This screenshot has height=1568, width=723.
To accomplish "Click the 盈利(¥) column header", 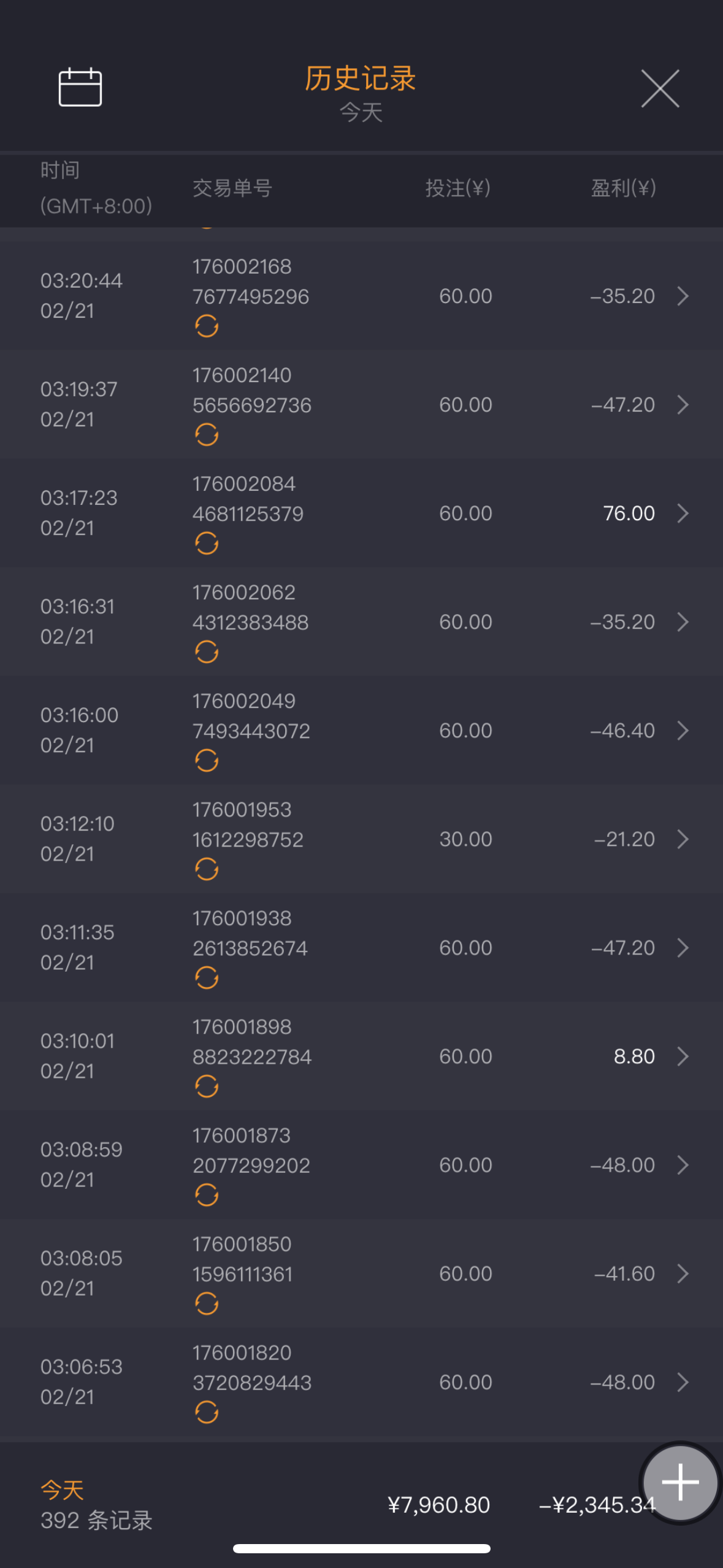I will 623,188.
